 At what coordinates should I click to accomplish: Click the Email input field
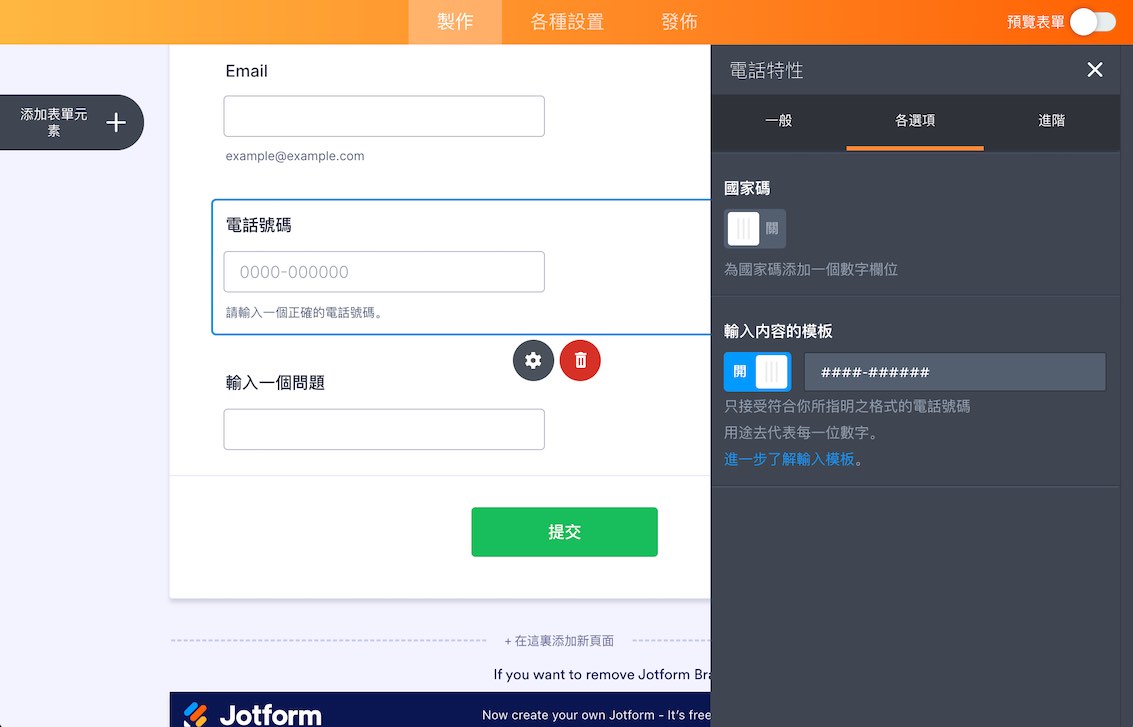384,116
